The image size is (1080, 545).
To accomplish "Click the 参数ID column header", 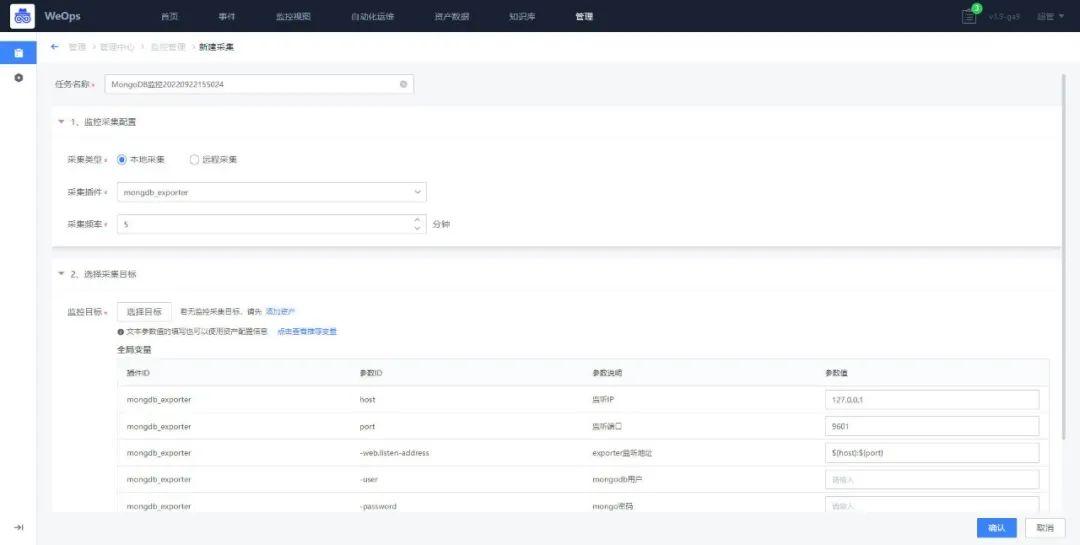I will [371, 373].
